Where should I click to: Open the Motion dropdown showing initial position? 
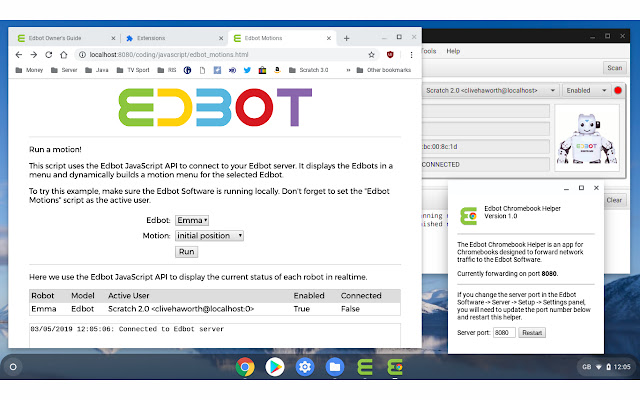[x=209, y=236]
